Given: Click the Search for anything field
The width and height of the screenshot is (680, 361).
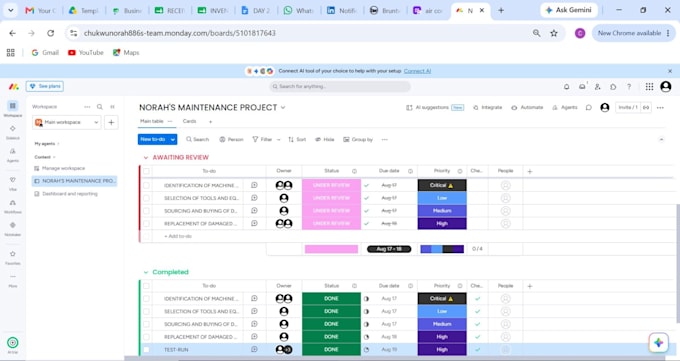Looking at the screenshot, I should coord(340,87).
